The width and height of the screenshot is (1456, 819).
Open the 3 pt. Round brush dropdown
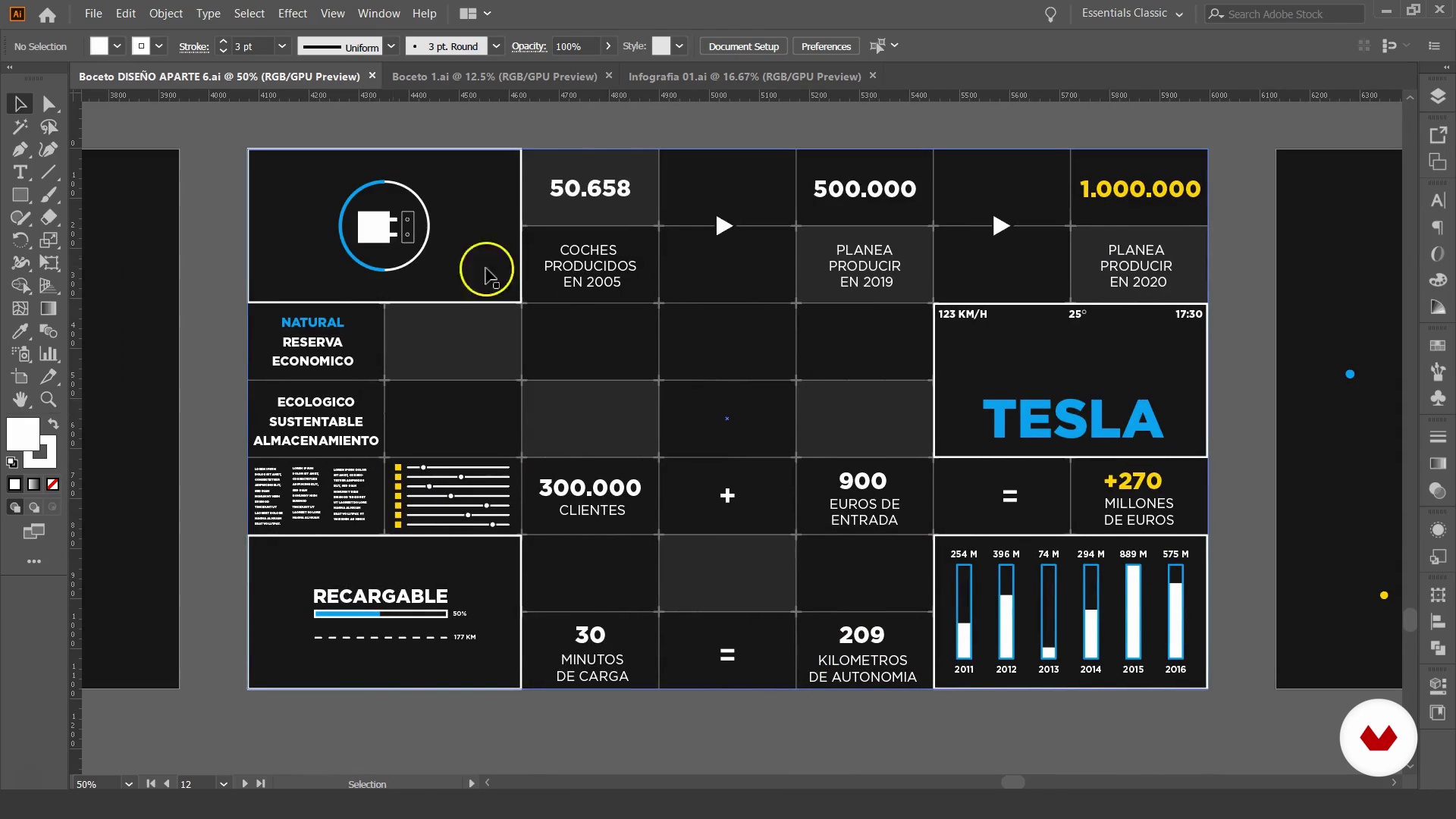pyautogui.click(x=496, y=46)
